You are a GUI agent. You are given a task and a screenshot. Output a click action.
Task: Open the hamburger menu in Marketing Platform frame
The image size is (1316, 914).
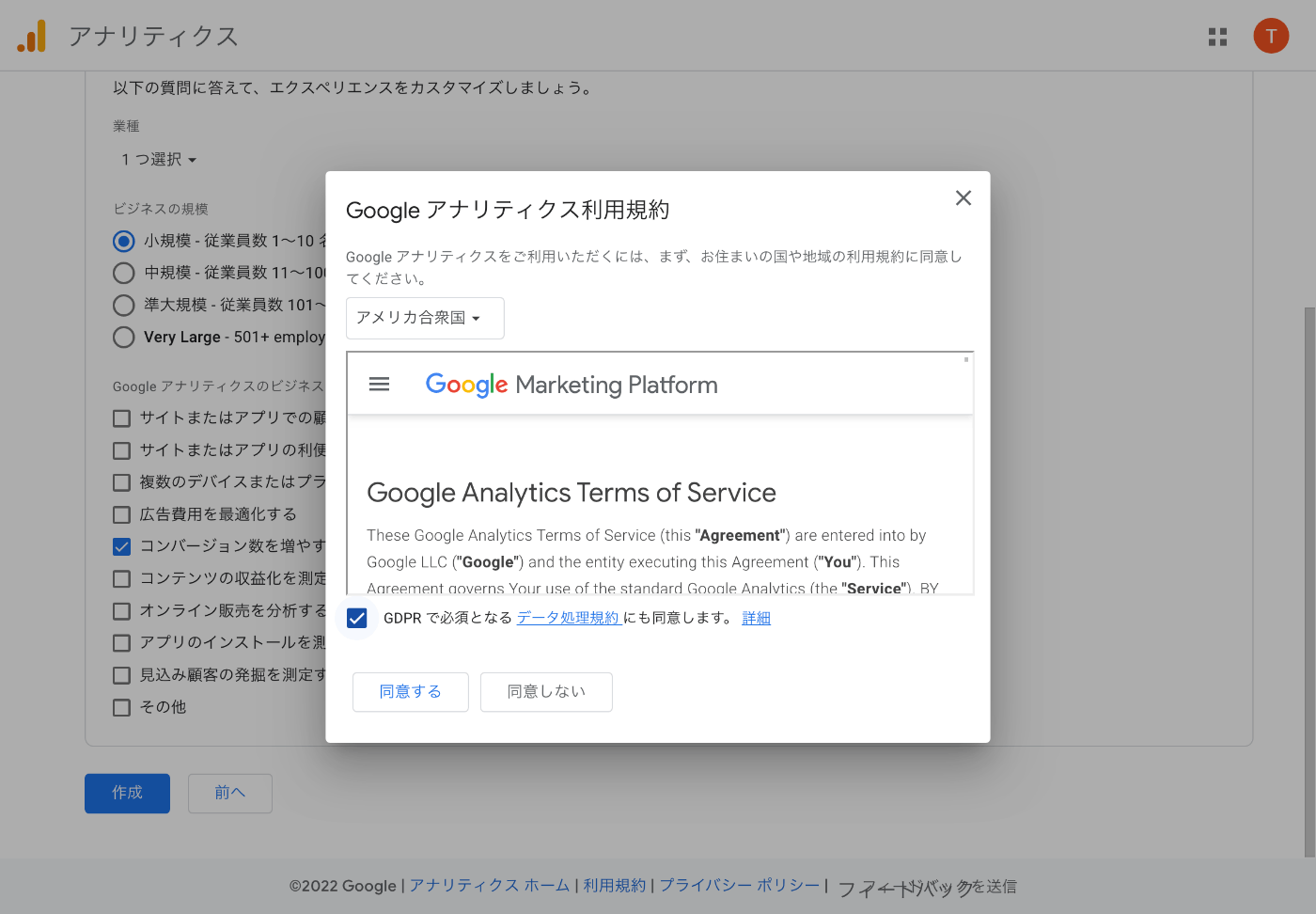click(379, 384)
